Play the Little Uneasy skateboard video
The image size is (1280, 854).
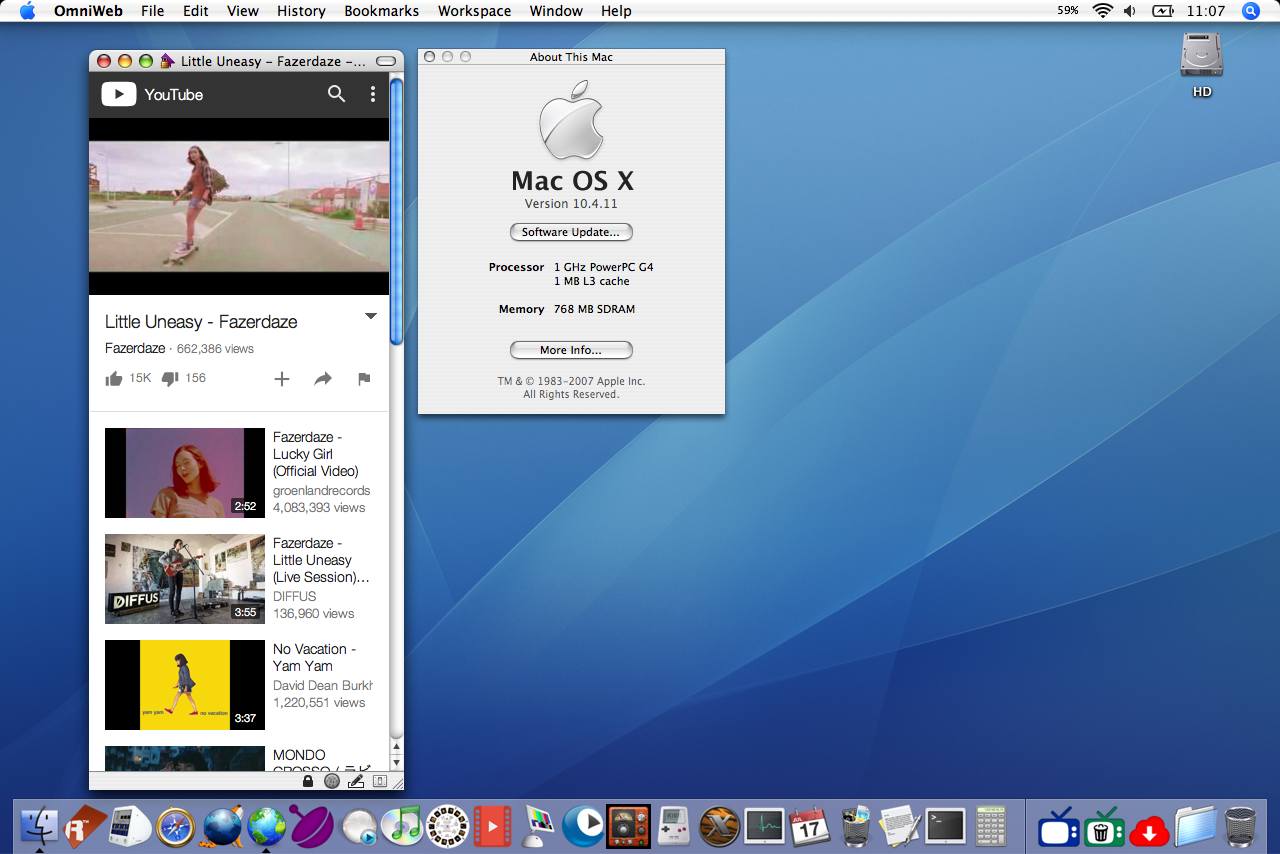(239, 206)
